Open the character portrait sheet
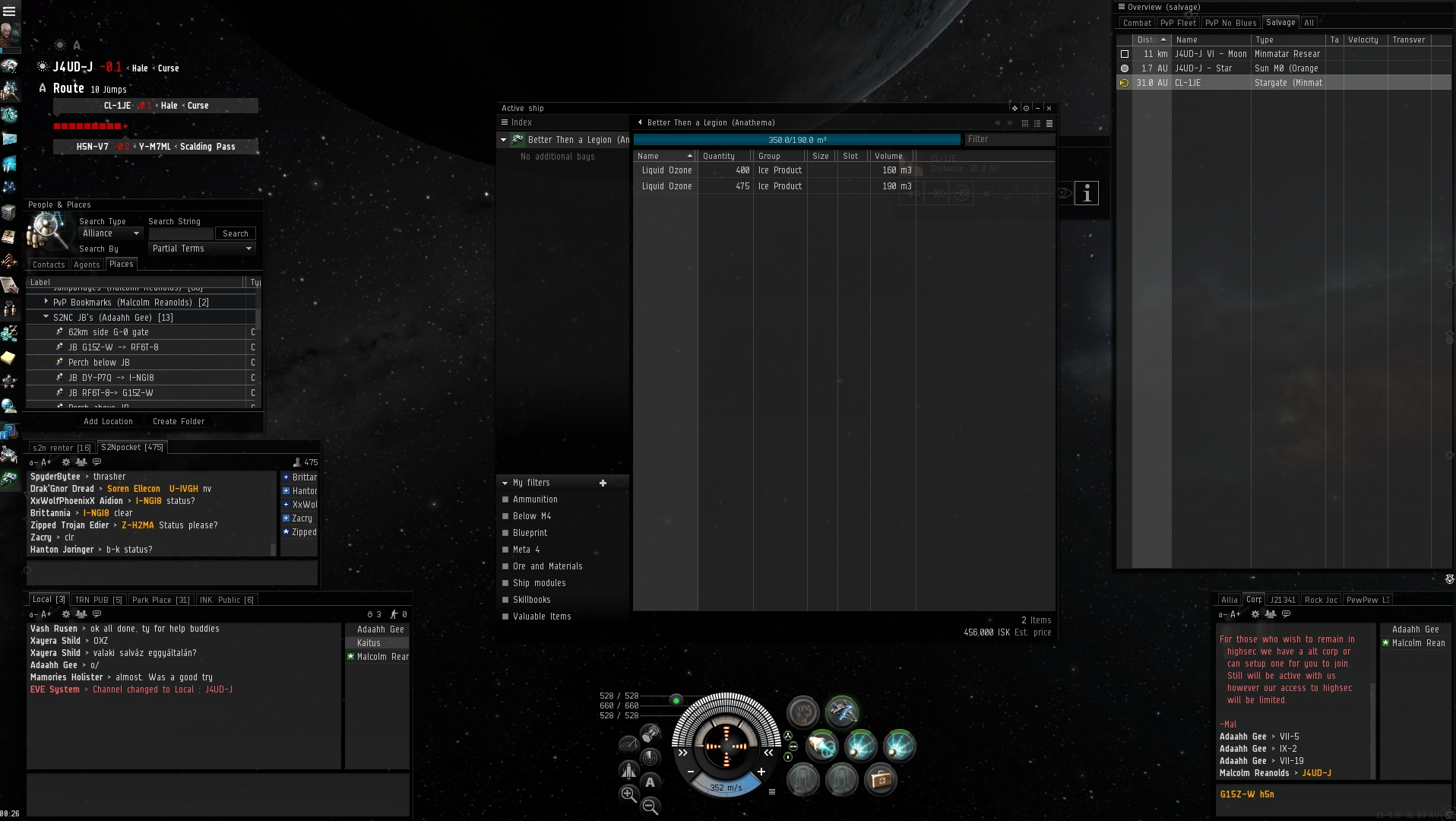1456x821 pixels. tap(10, 35)
